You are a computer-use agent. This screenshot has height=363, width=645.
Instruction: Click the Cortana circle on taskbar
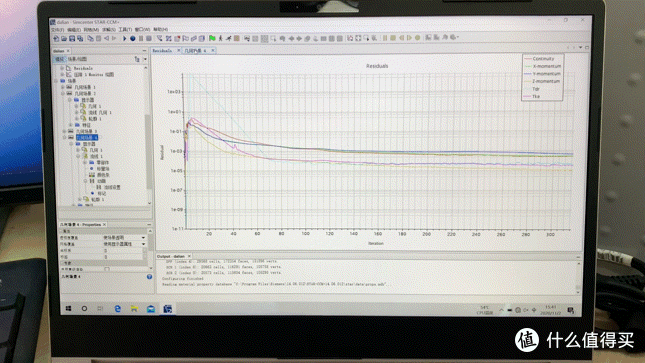[x=84, y=308]
